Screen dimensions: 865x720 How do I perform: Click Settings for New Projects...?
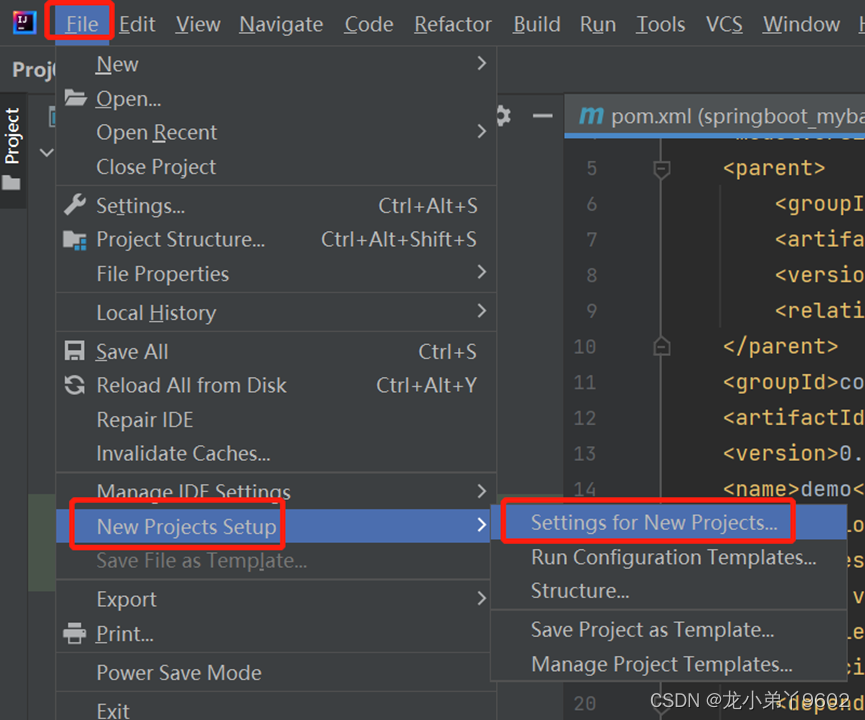point(669,522)
